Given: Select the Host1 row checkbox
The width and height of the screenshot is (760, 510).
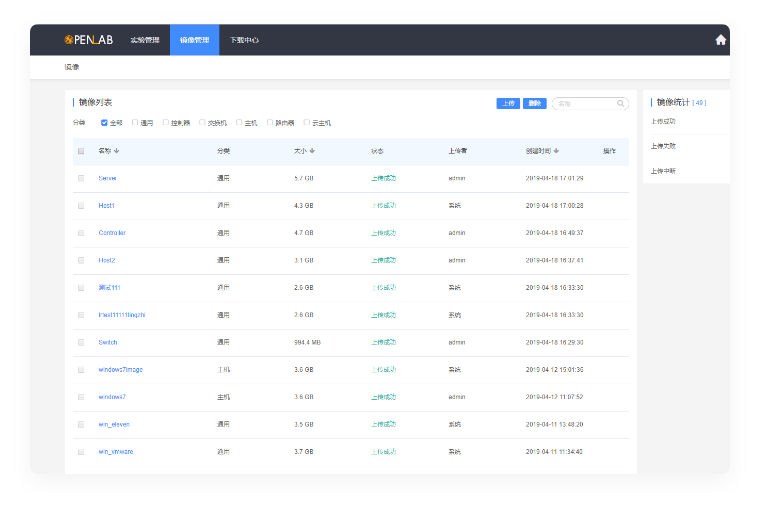Looking at the screenshot, I should coord(81,206).
